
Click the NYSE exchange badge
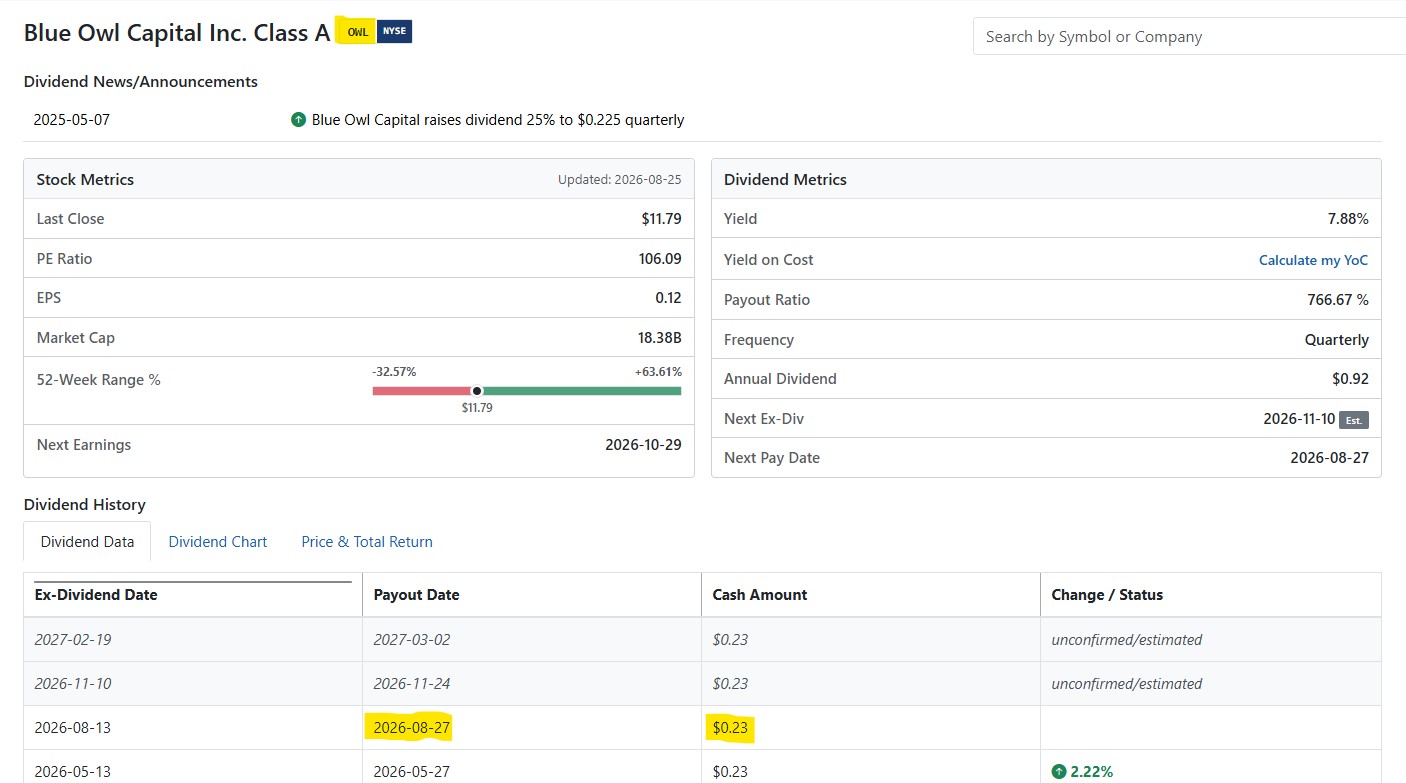[x=394, y=31]
